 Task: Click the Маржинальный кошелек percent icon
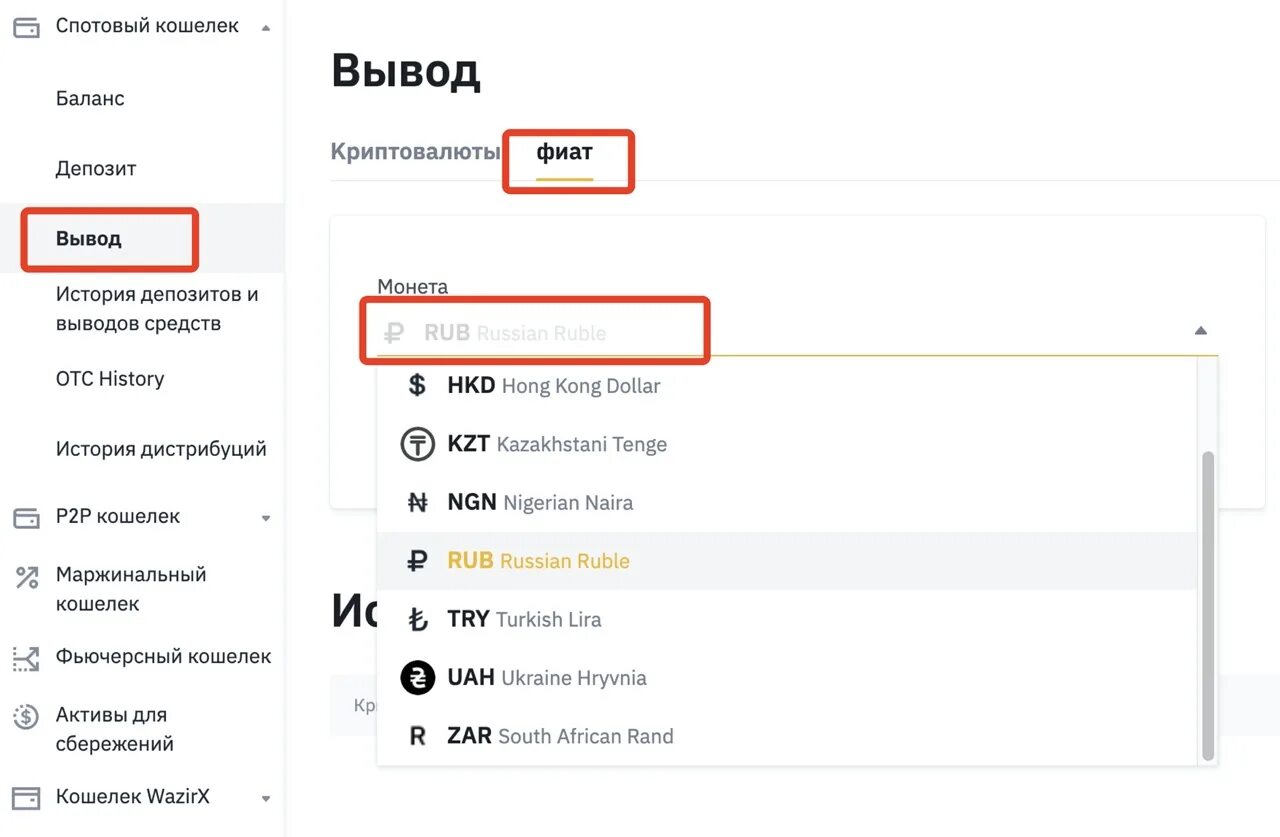point(26,577)
